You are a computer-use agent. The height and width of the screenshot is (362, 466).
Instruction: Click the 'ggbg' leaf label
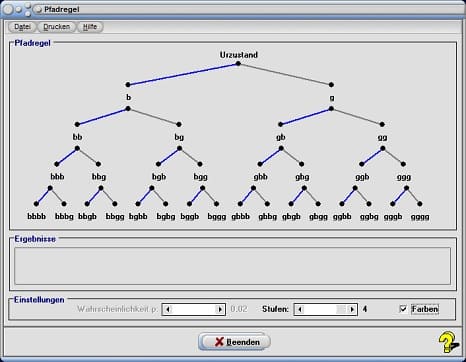click(369, 217)
